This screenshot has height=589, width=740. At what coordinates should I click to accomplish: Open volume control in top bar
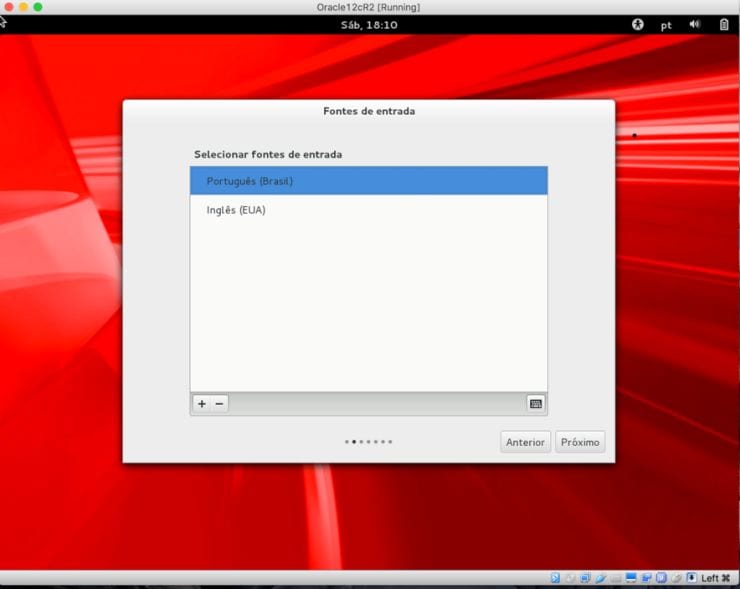[695, 25]
